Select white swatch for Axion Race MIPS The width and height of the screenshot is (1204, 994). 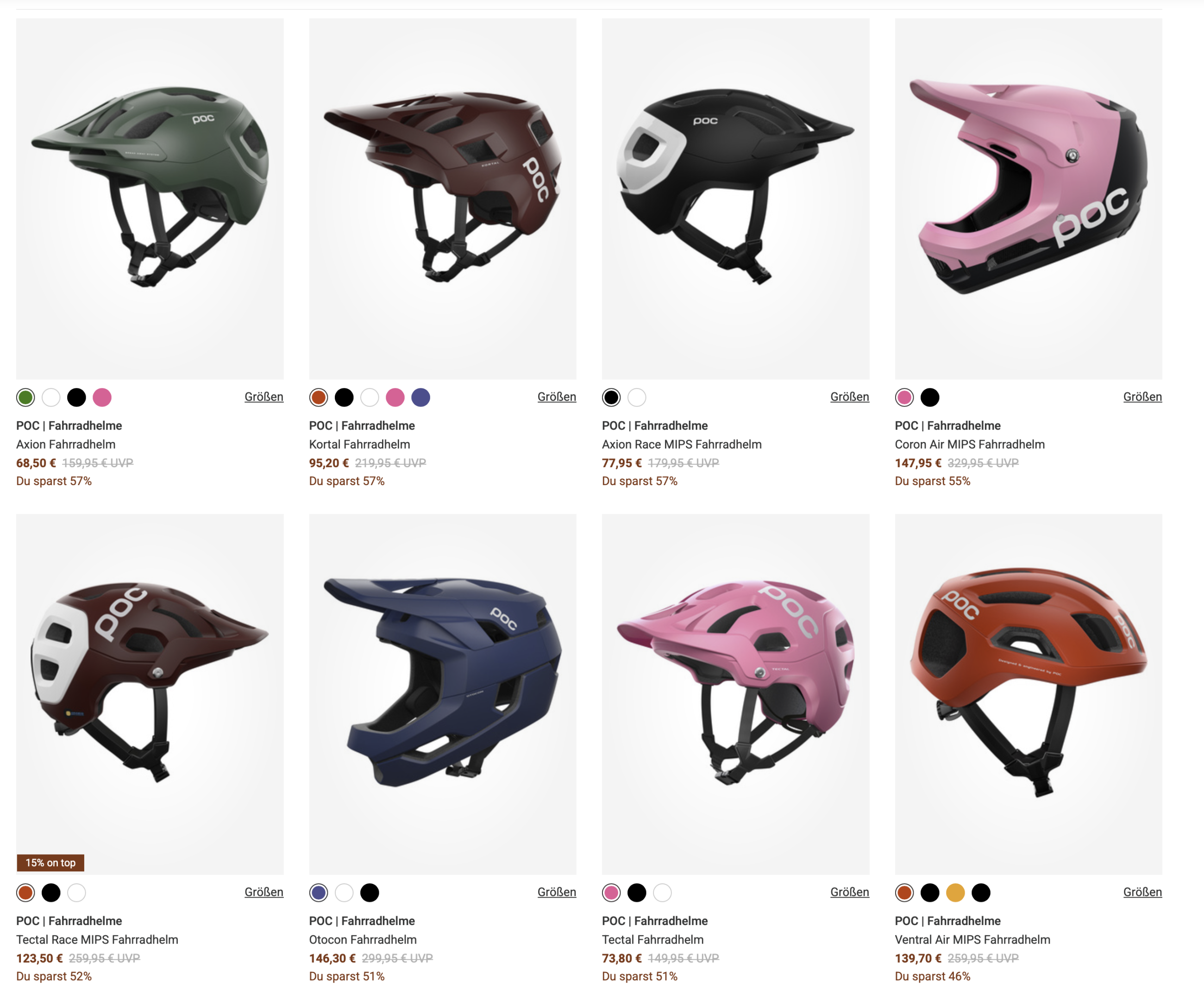click(637, 397)
